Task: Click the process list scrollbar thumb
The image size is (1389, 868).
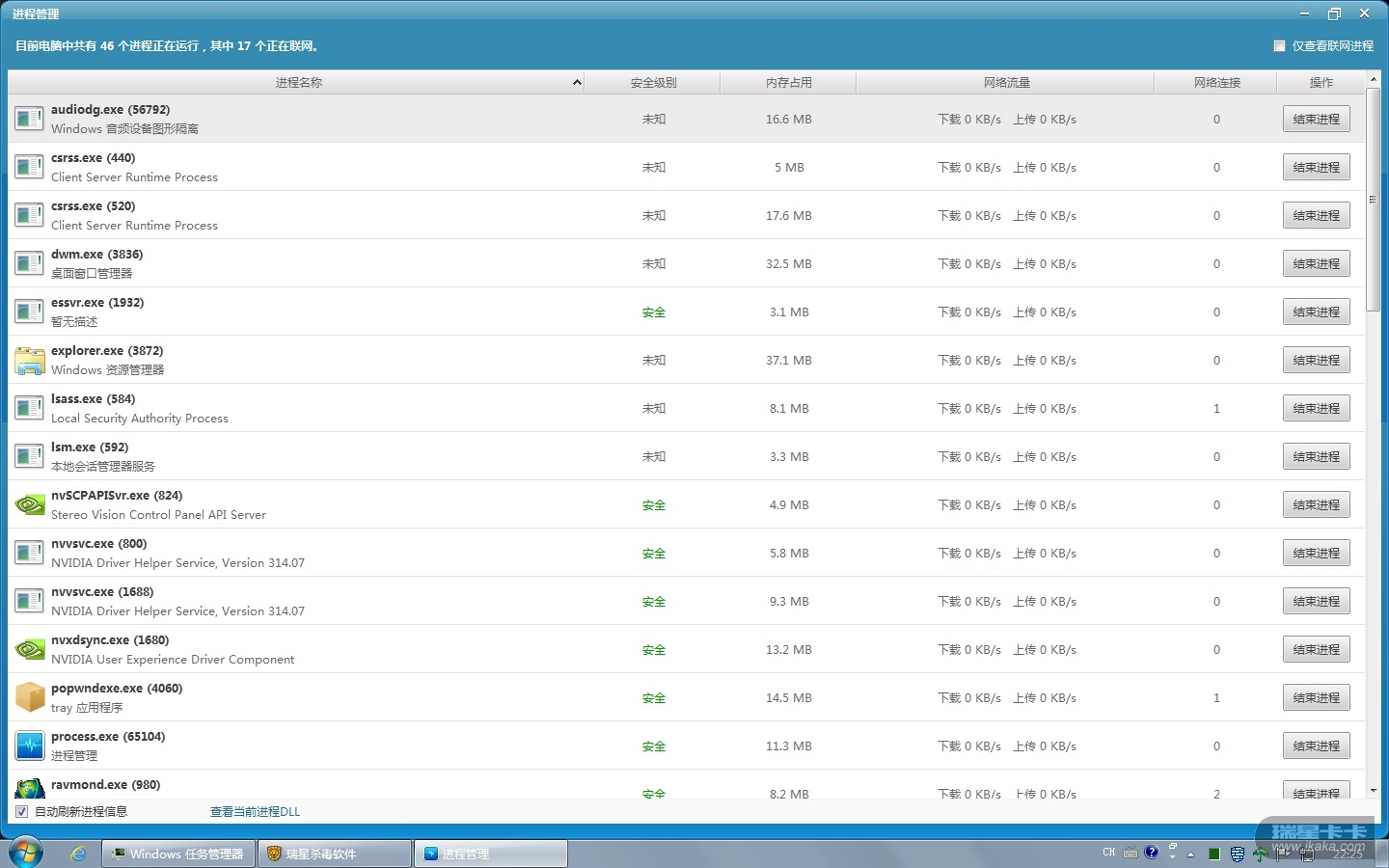Action: coord(1374,201)
